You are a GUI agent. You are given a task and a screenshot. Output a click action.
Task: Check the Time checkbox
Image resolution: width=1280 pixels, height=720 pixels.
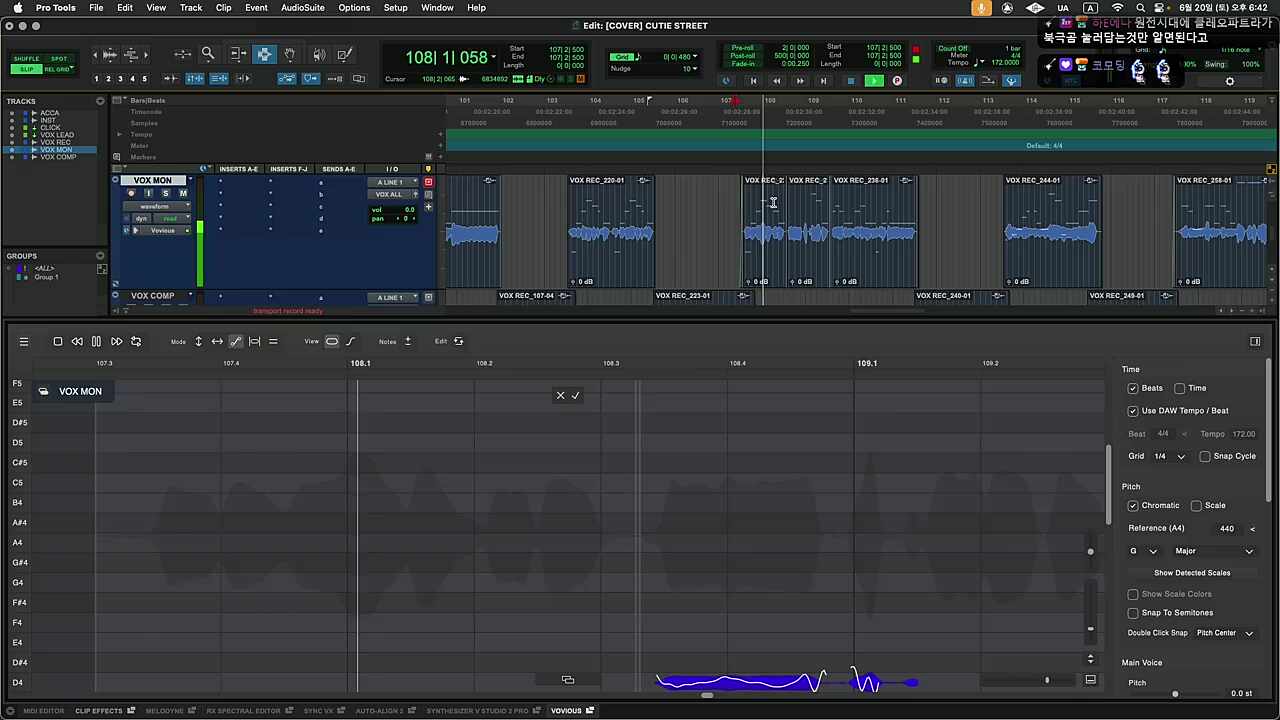pos(1180,388)
